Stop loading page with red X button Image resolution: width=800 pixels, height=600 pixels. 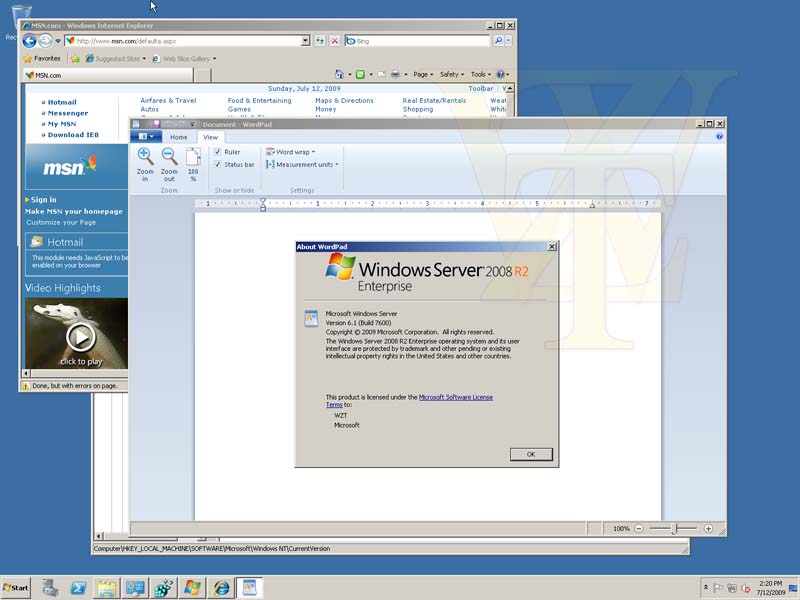[x=335, y=41]
